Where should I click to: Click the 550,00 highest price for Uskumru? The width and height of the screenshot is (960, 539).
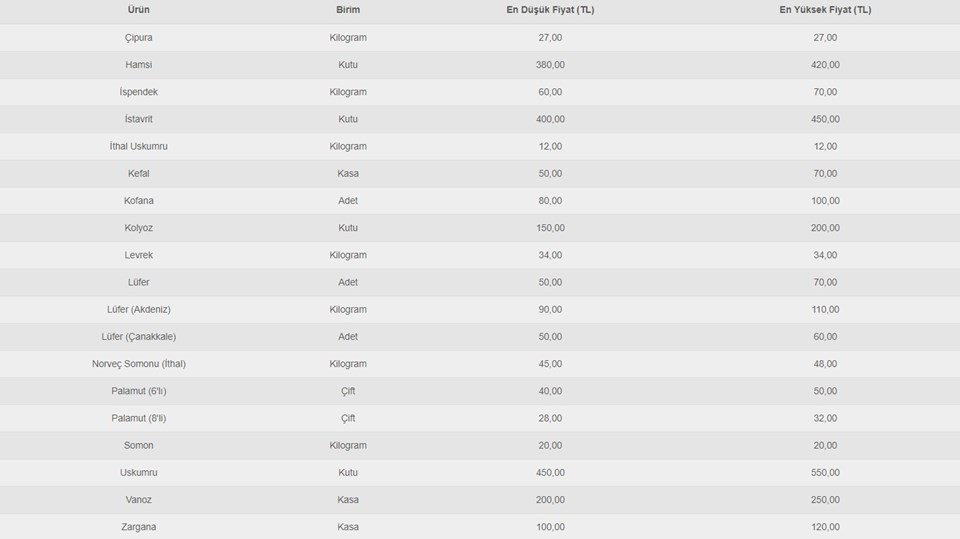825,472
